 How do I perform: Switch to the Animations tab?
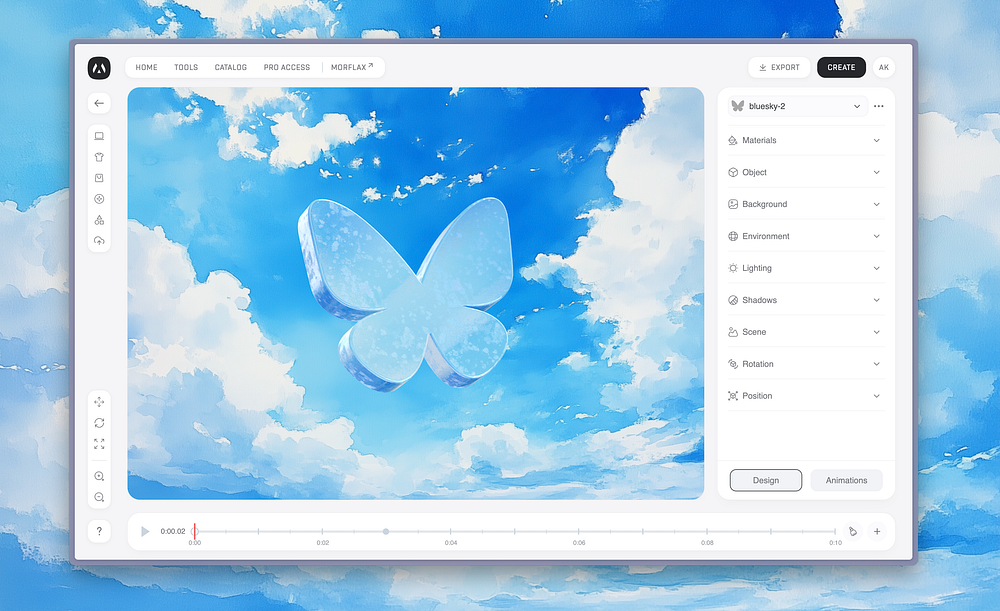[846, 480]
